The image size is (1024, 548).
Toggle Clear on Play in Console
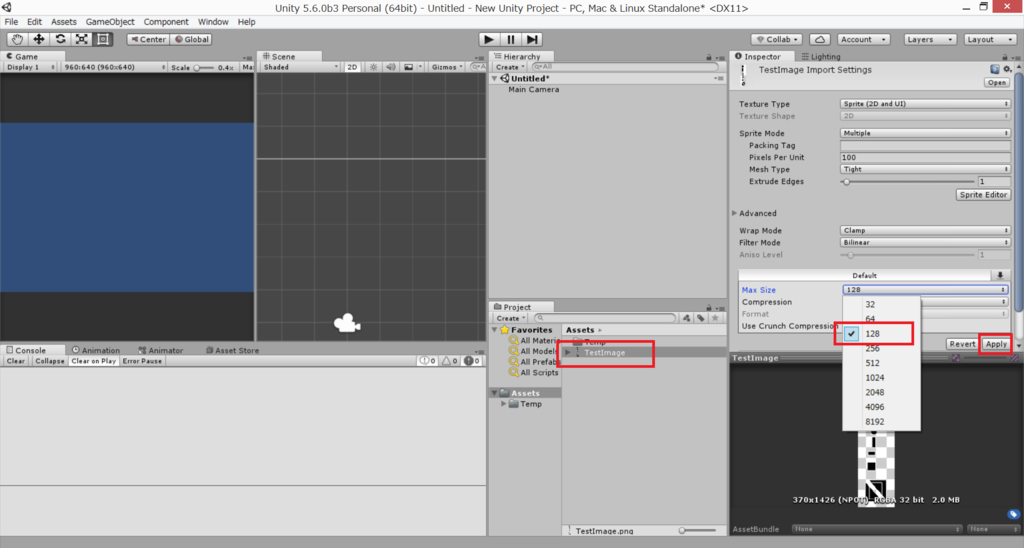point(93,361)
